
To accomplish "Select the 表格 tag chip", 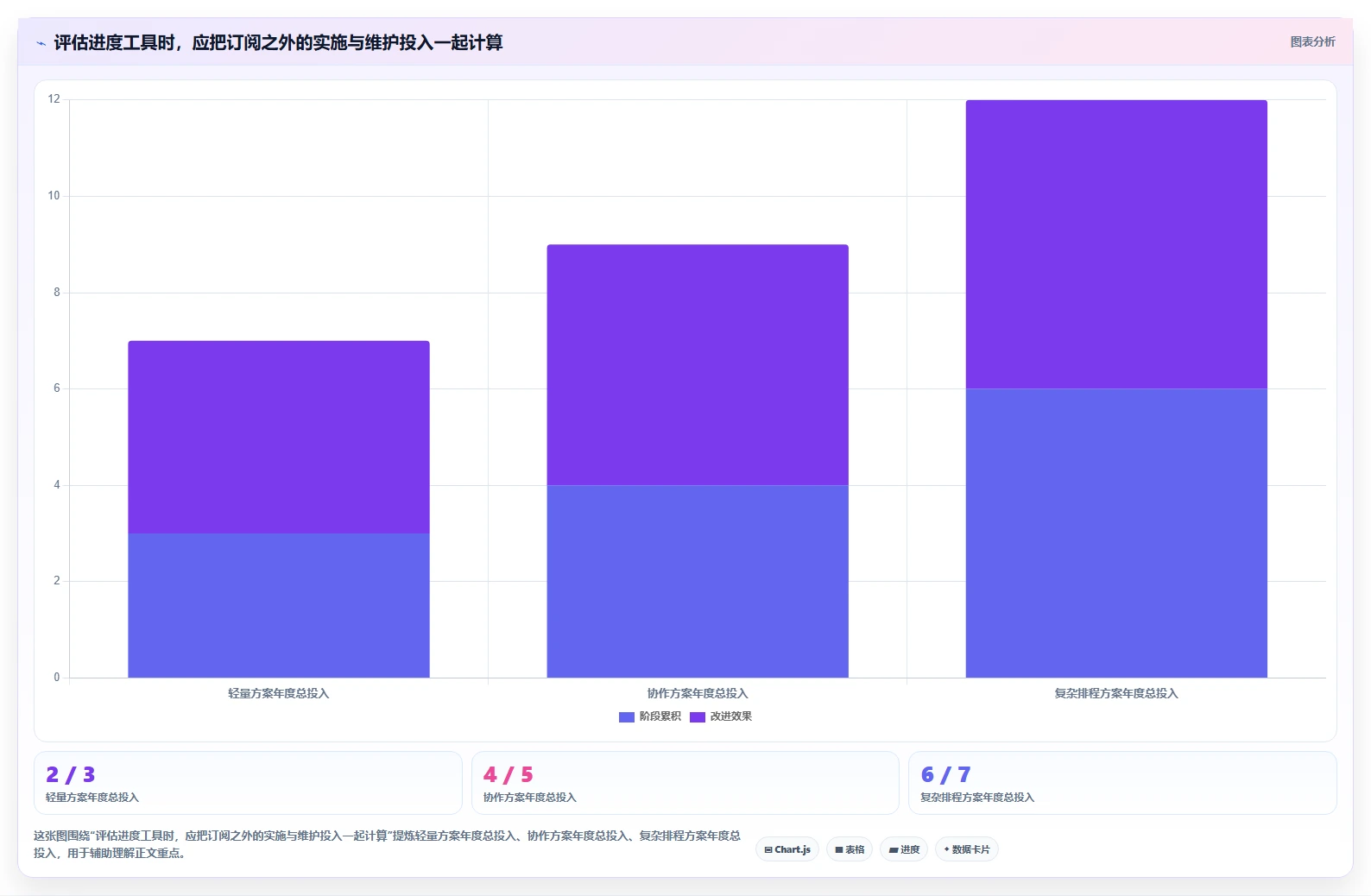I will 850,849.
